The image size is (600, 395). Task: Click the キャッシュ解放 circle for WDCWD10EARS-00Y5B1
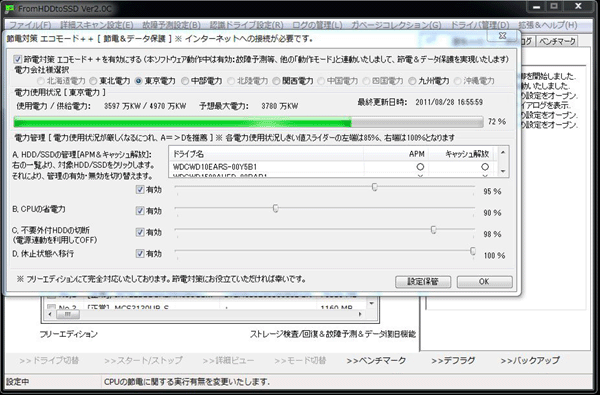point(485,167)
